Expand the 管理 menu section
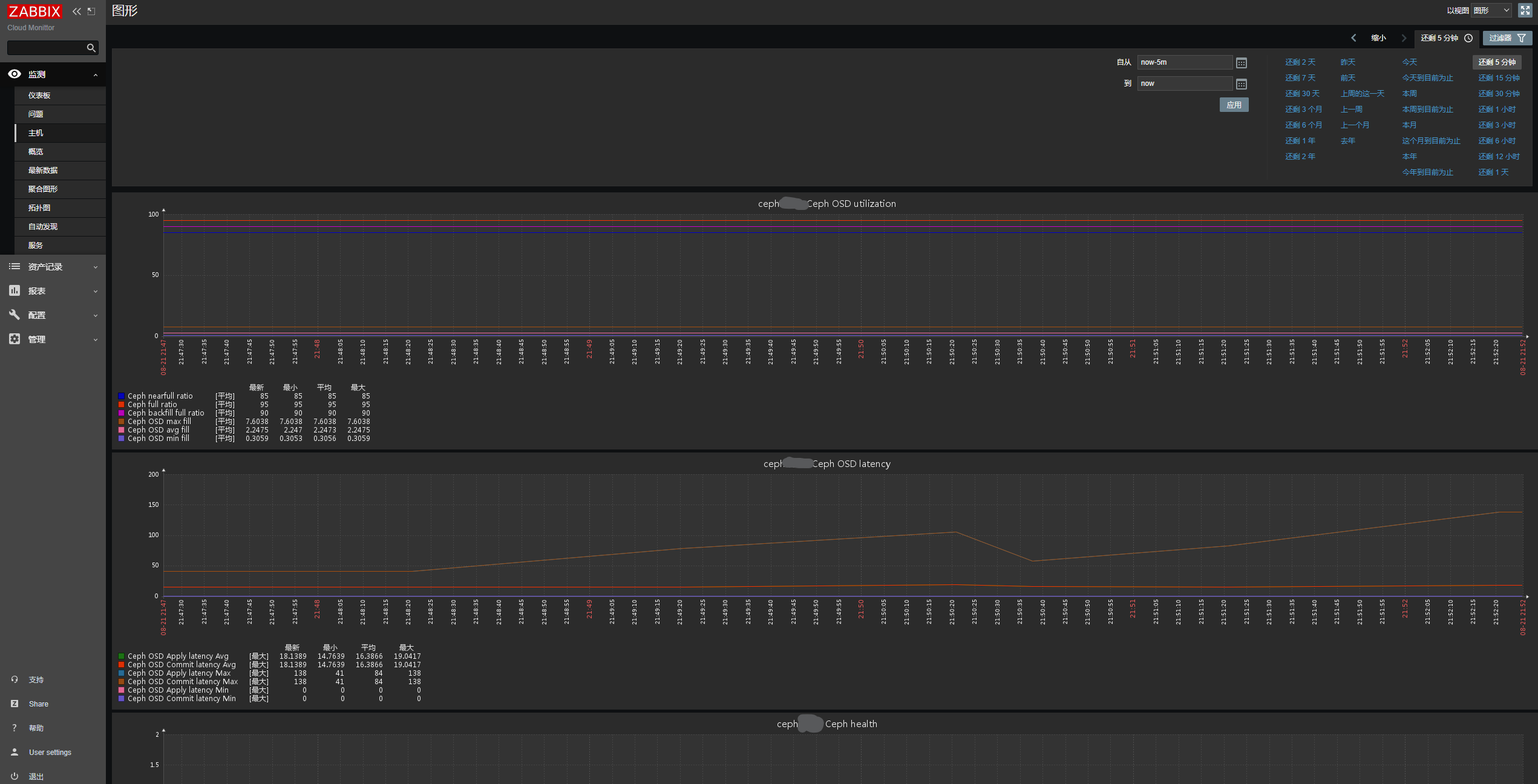The width and height of the screenshot is (1538, 784). click(x=96, y=339)
